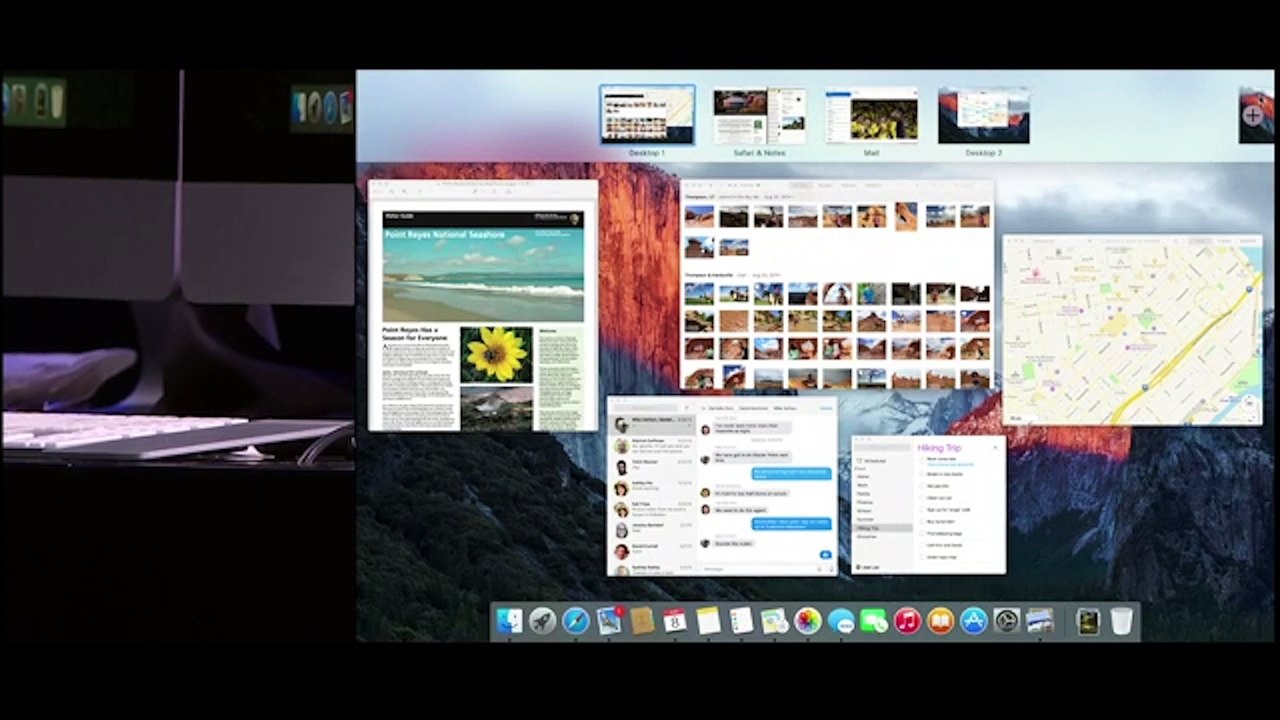Open green FaceTime icon in Dock
This screenshot has height=720, width=1280.
(874, 621)
